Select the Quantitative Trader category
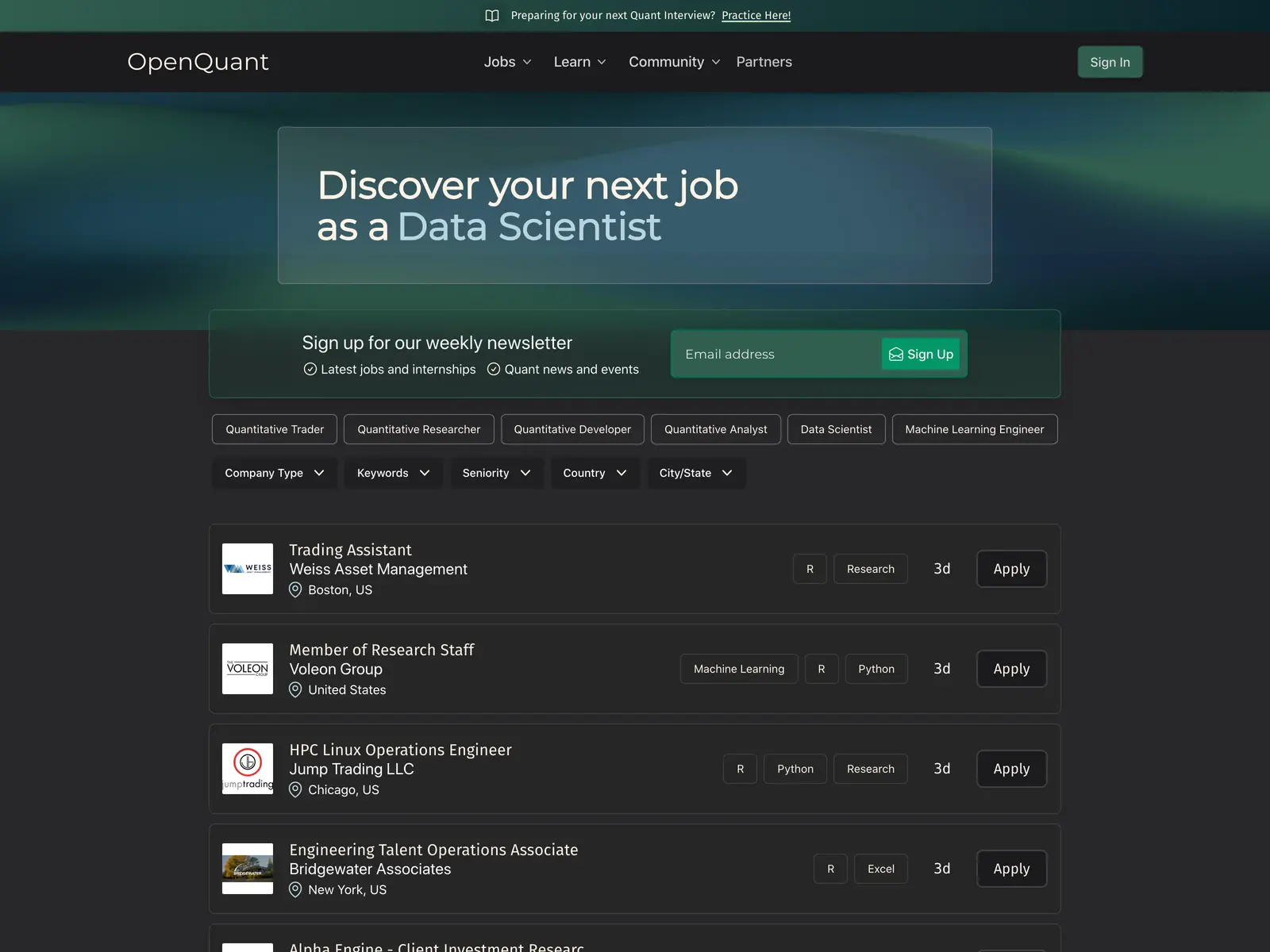Image resolution: width=1270 pixels, height=952 pixels. pyautogui.click(x=275, y=429)
